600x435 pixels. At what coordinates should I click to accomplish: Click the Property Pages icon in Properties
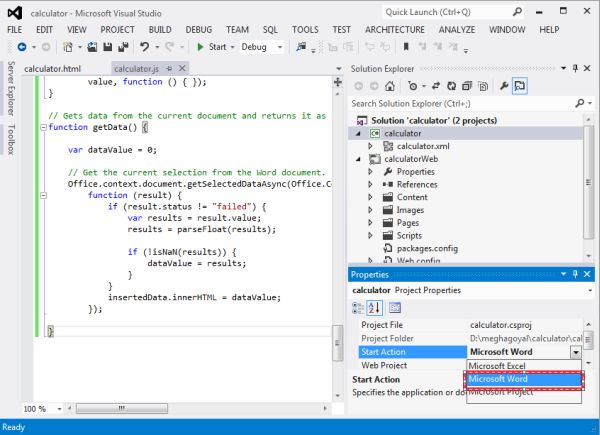[395, 307]
